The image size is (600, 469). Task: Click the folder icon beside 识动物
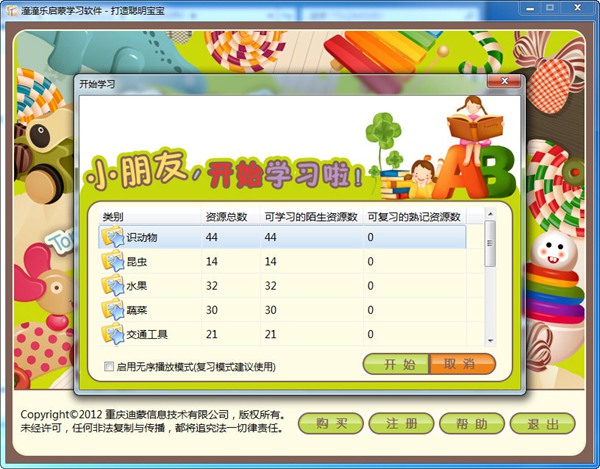[113, 237]
